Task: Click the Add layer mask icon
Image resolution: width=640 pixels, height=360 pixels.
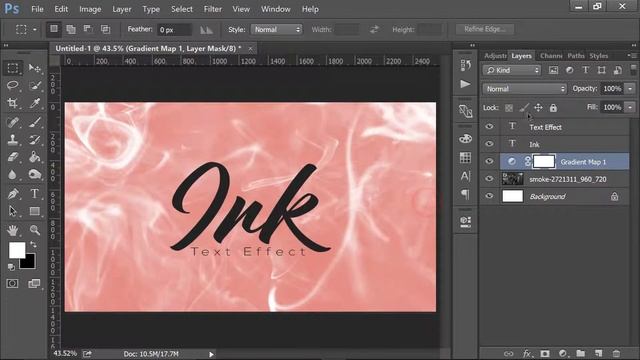Action: pos(544,353)
